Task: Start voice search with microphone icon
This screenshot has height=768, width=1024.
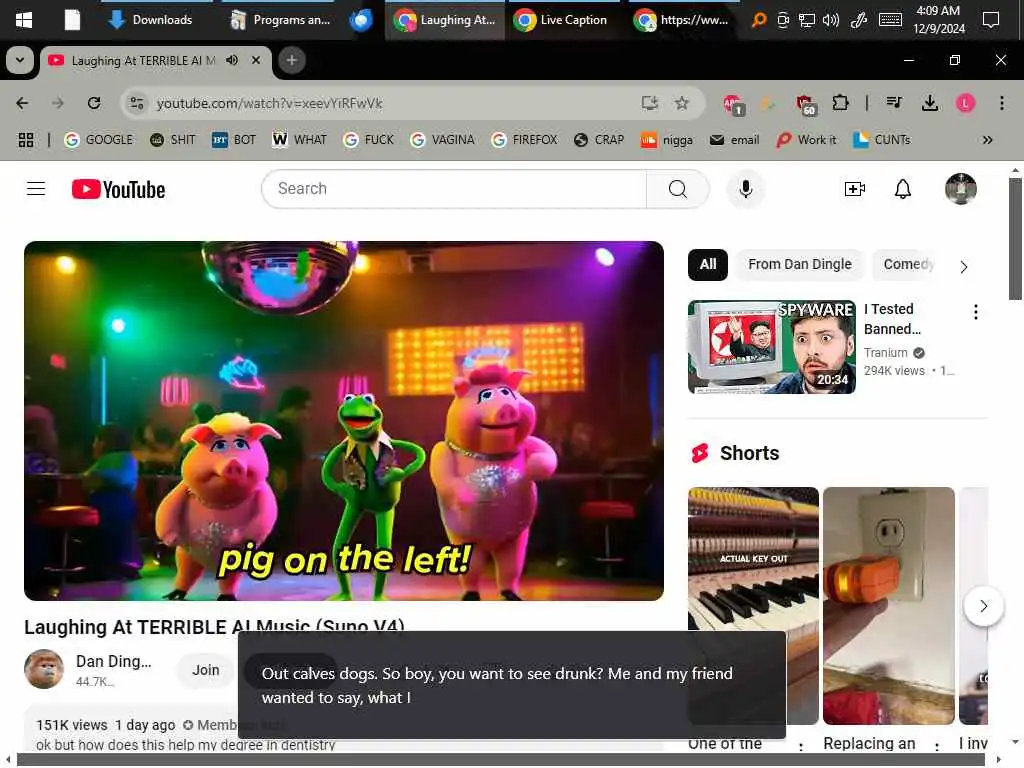Action: point(745,189)
